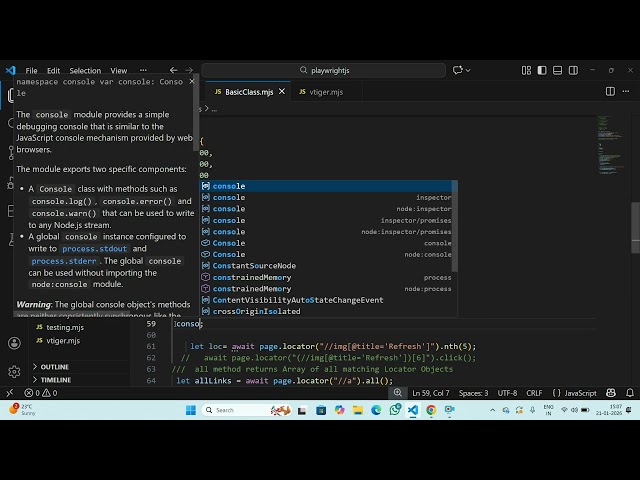Go back using the navigation arrow
The height and width of the screenshot is (480, 640).
172,70
